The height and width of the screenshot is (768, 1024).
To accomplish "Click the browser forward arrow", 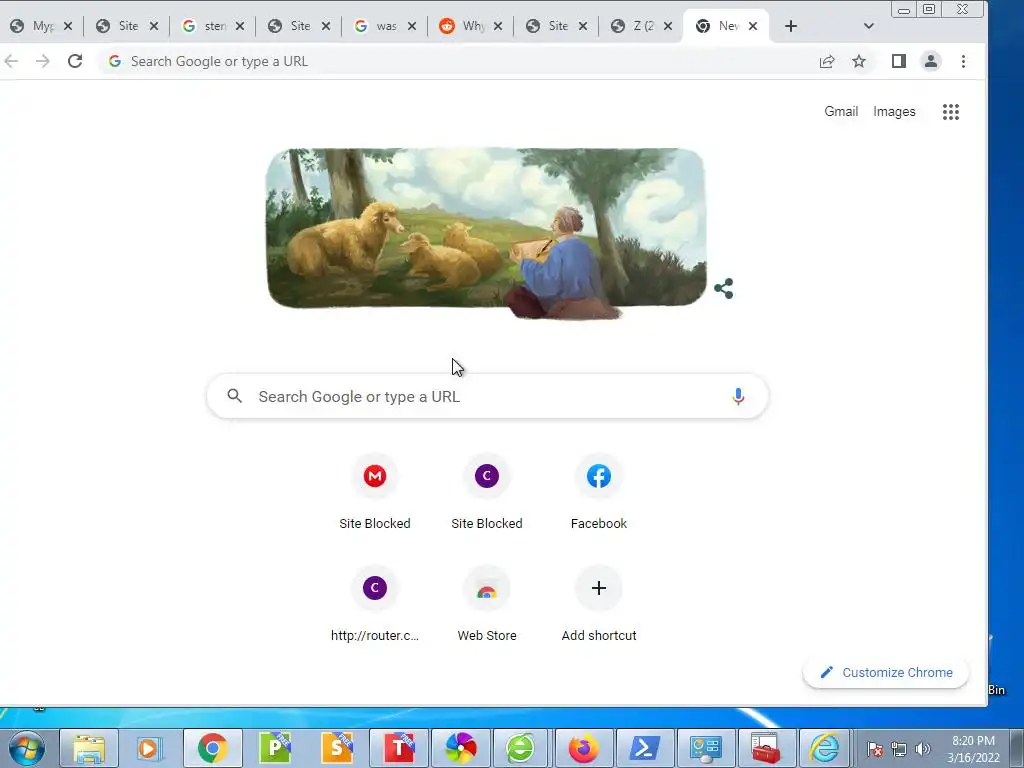I will coord(42,61).
